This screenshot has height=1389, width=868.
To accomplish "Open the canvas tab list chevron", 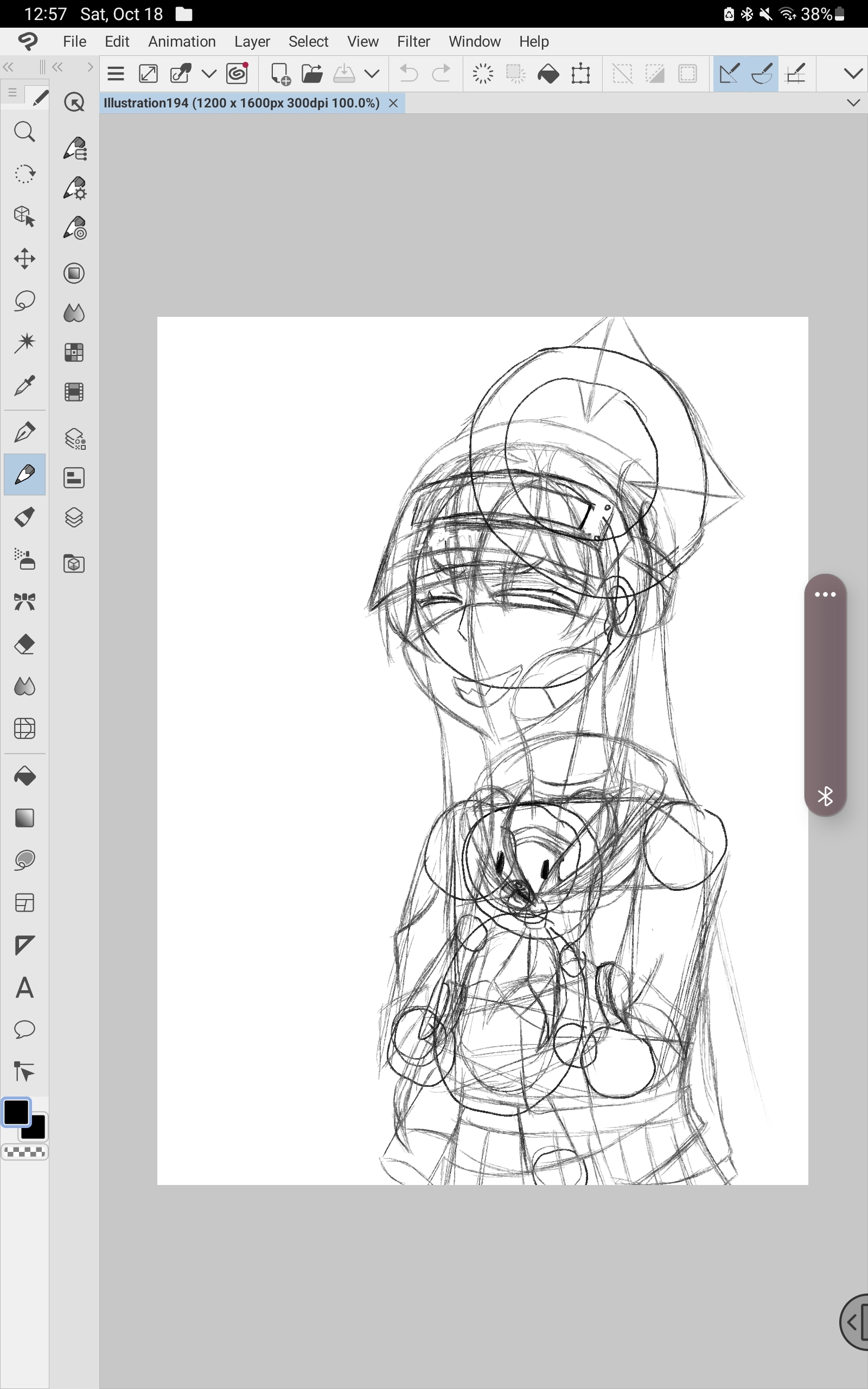I will coord(853,103).
